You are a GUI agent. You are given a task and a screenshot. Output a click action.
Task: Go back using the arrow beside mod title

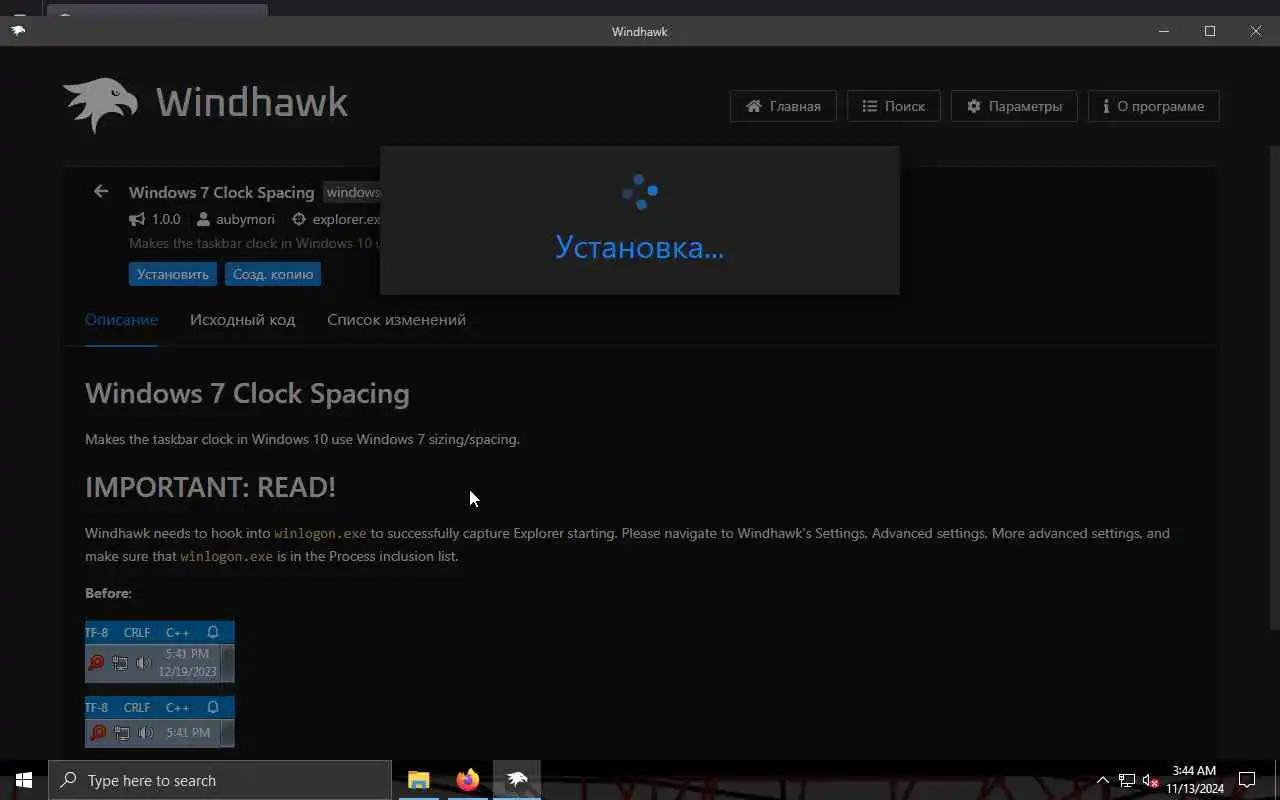(100, 191)
